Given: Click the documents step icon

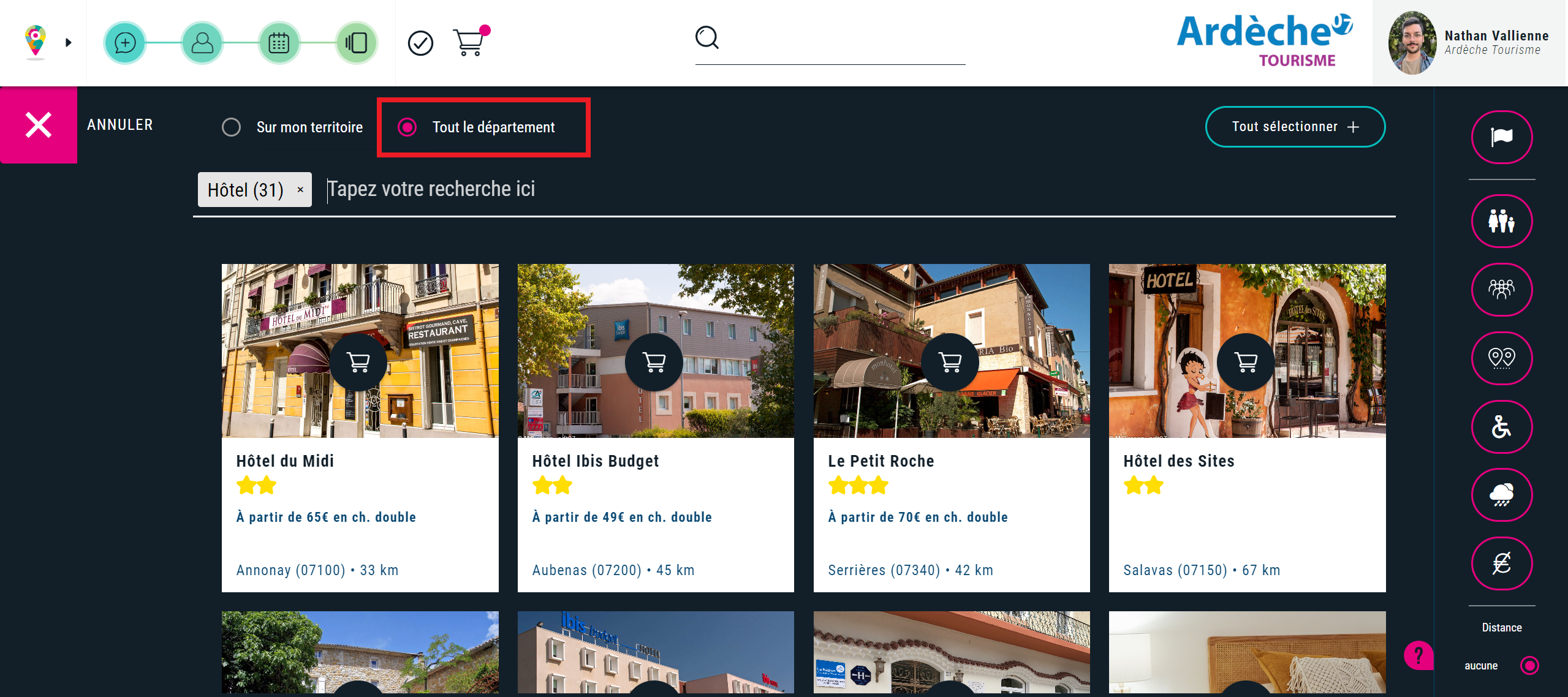Looking at the screenshot, I should tap(357, 42).
